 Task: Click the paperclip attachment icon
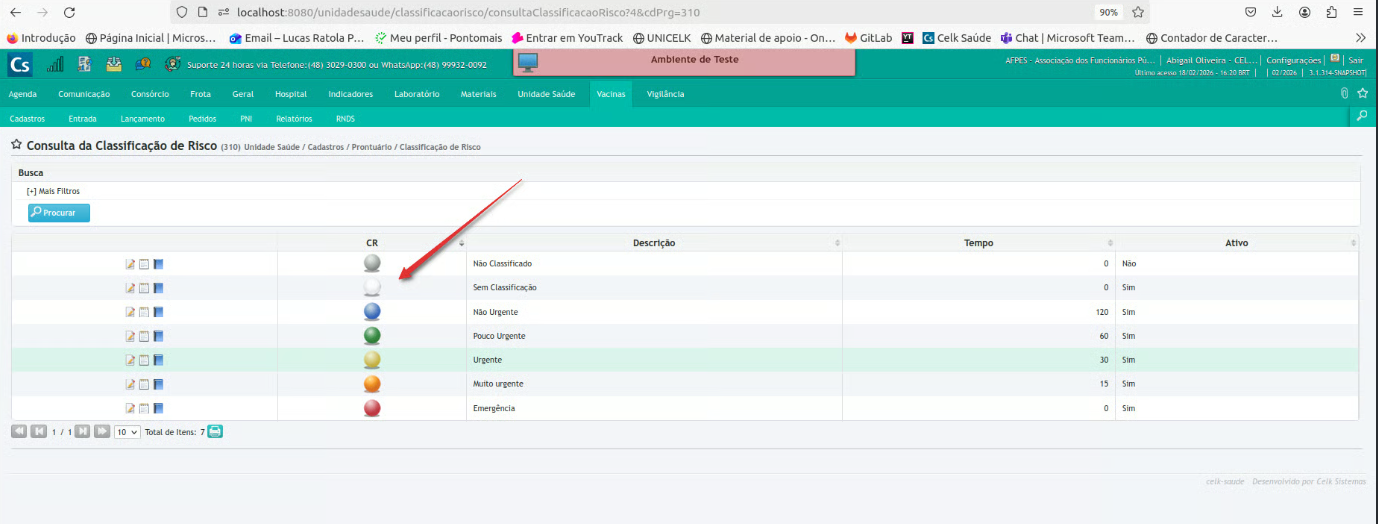point(1345,93)
